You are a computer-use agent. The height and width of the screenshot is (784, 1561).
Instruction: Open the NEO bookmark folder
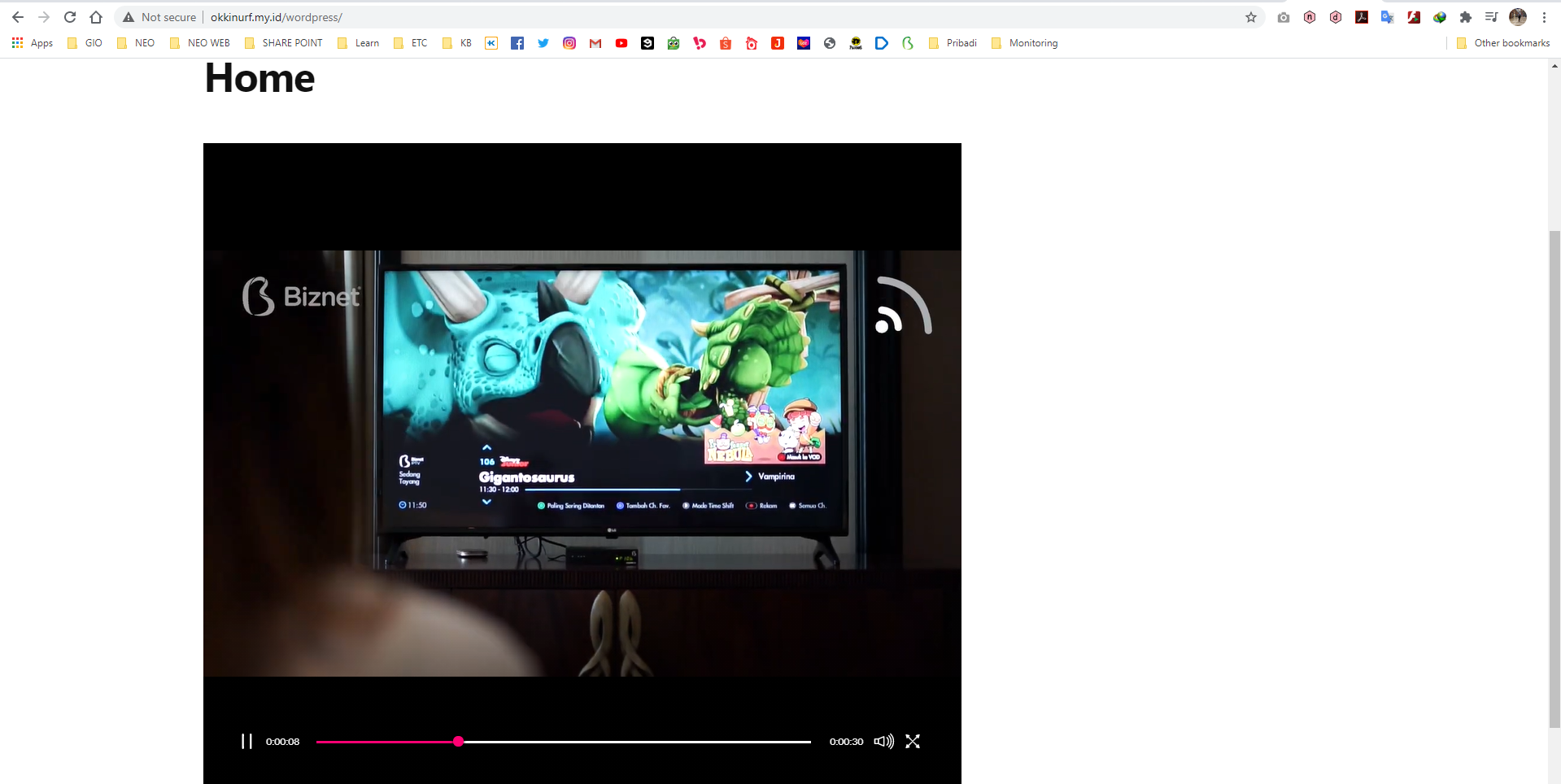click(x=135, y=43)
